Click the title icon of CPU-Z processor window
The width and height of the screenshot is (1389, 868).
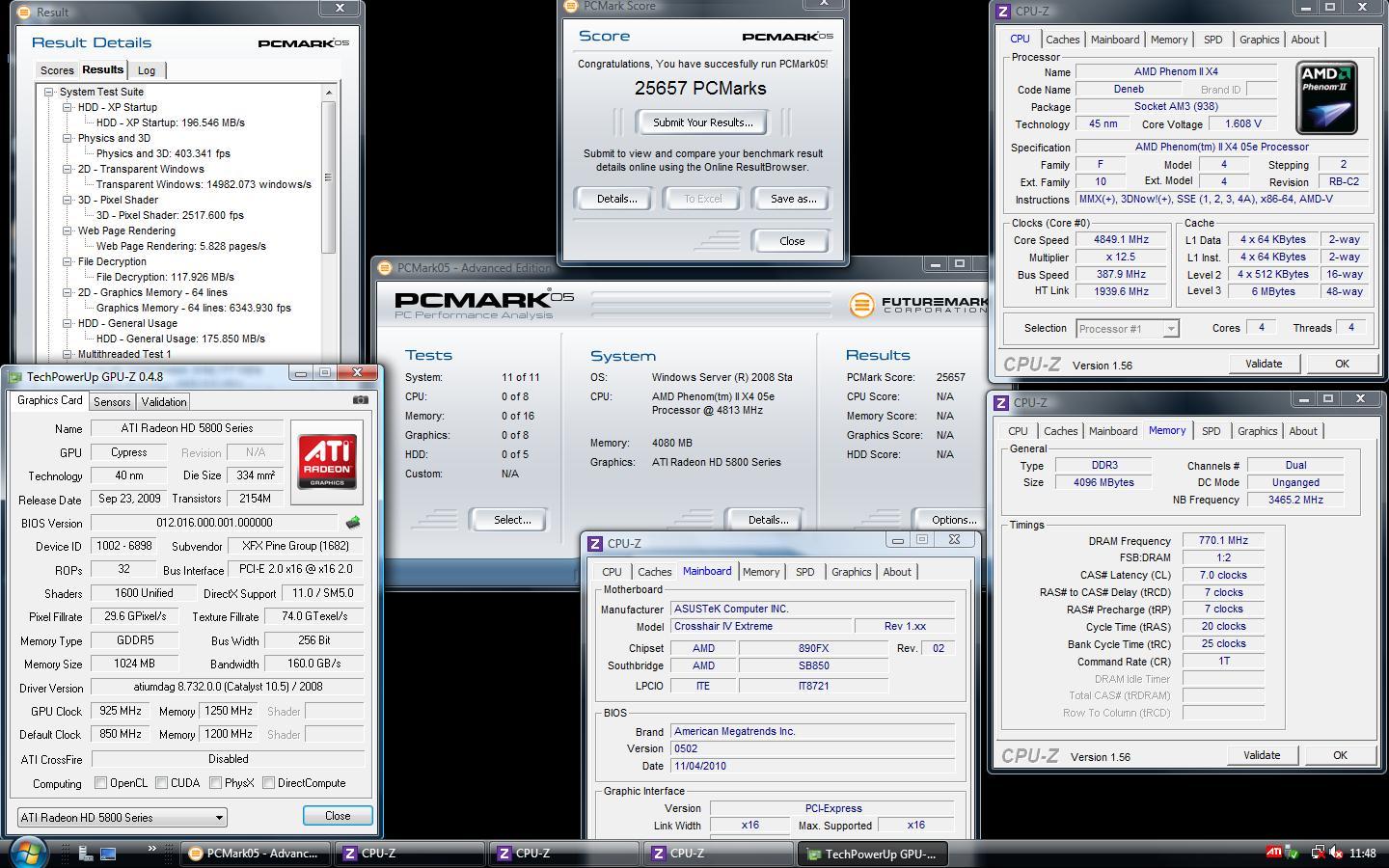1004,12
